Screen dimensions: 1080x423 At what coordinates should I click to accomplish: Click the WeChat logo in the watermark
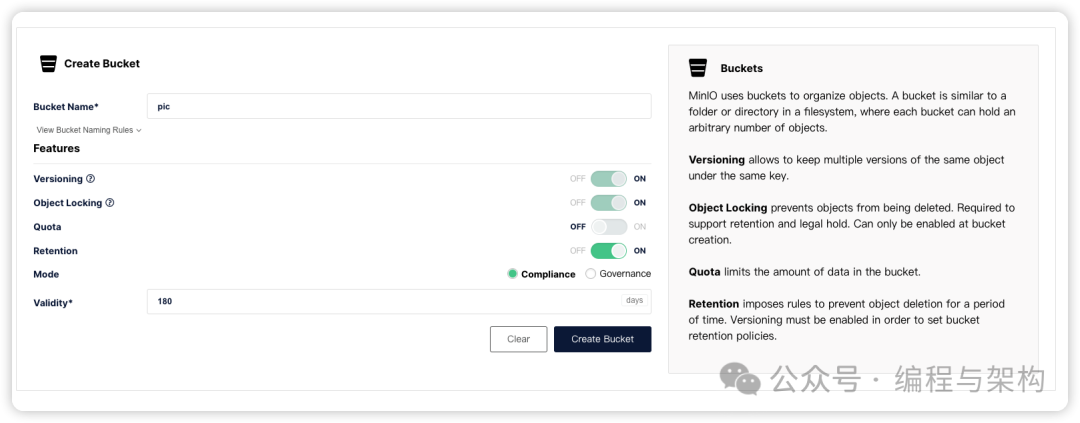741,379
